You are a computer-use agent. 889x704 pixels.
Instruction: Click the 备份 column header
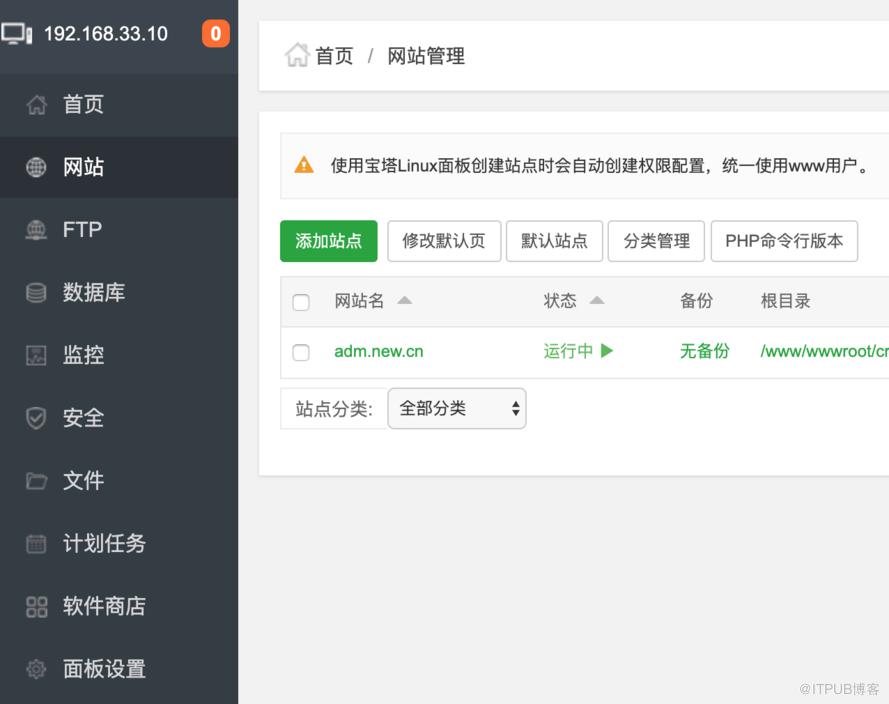pos(696,300)
